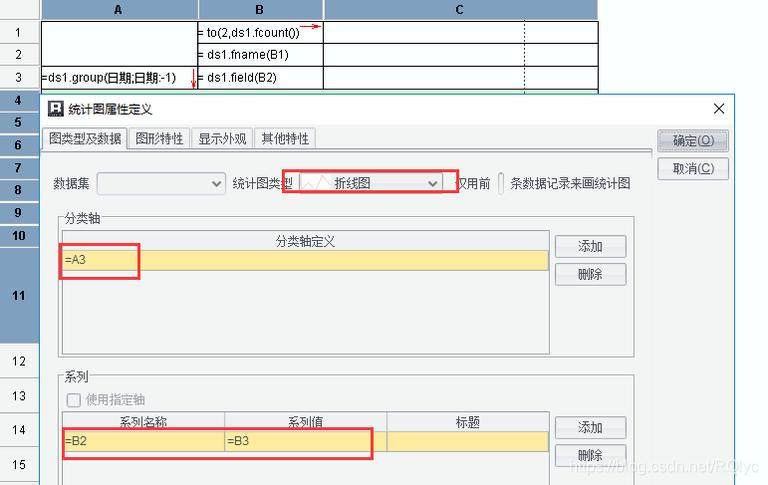Select the =A3 category axis row
Screen dimensions: 768x485
[x=305, y=260]
